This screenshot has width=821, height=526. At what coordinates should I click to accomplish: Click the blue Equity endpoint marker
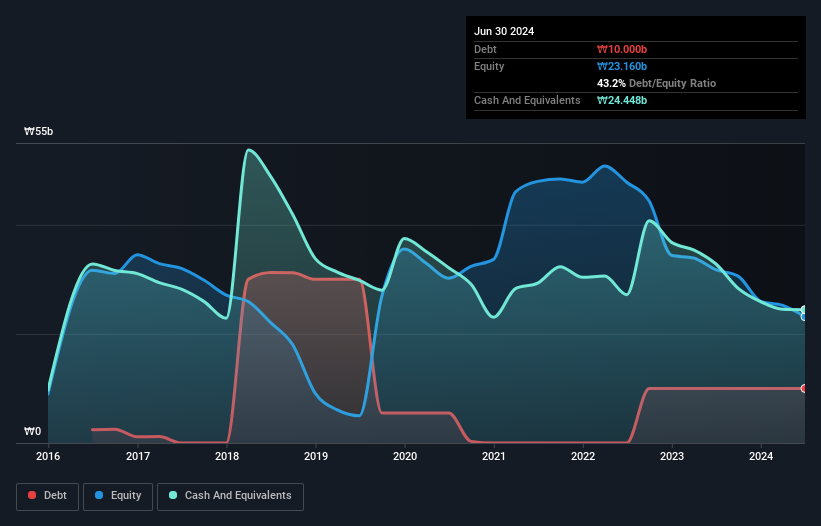tap(804, 317)
